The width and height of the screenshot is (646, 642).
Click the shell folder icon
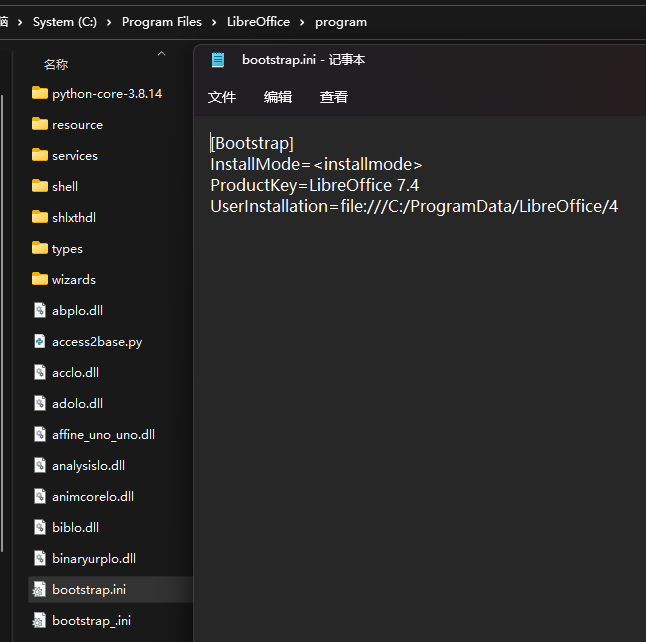point(40,186)
